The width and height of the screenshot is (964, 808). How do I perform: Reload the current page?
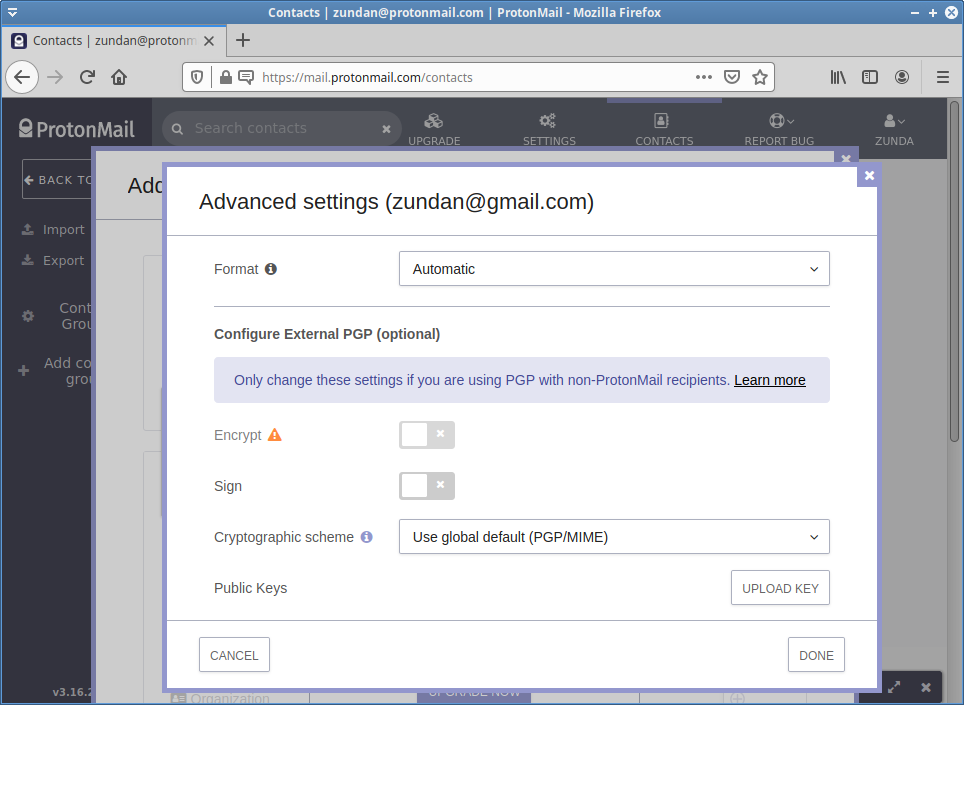click(87, 77)
